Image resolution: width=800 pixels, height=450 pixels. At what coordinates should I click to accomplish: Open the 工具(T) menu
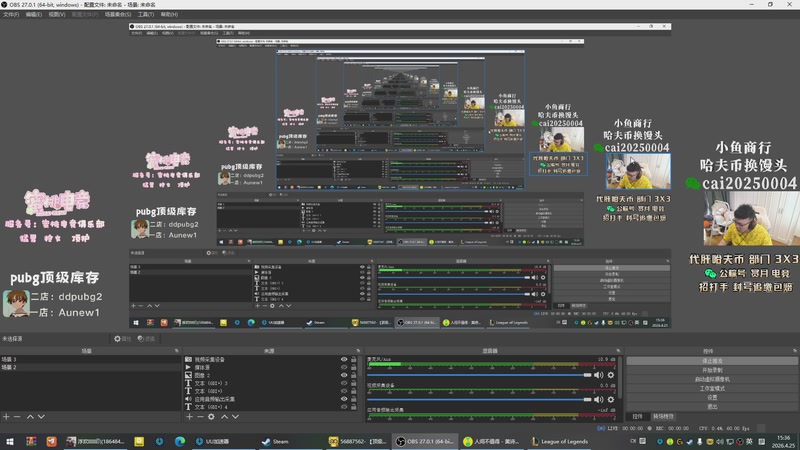146,14
